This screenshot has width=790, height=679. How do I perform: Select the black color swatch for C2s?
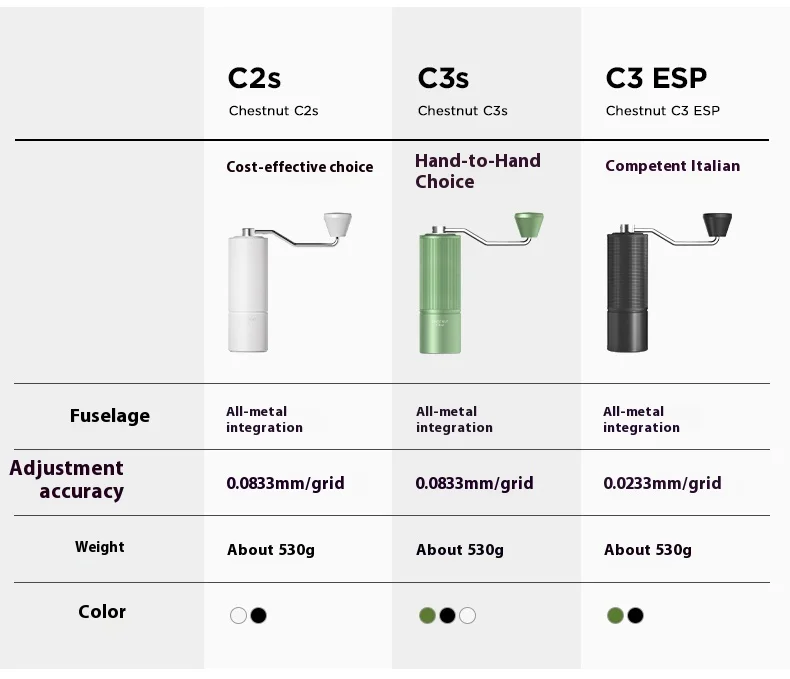[258, 615]
